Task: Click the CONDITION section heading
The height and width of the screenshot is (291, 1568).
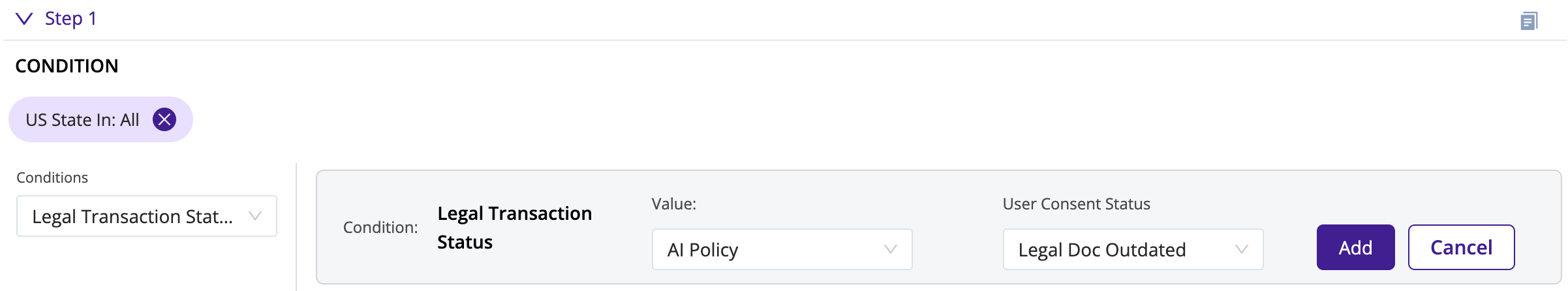Action: (67, 66)
